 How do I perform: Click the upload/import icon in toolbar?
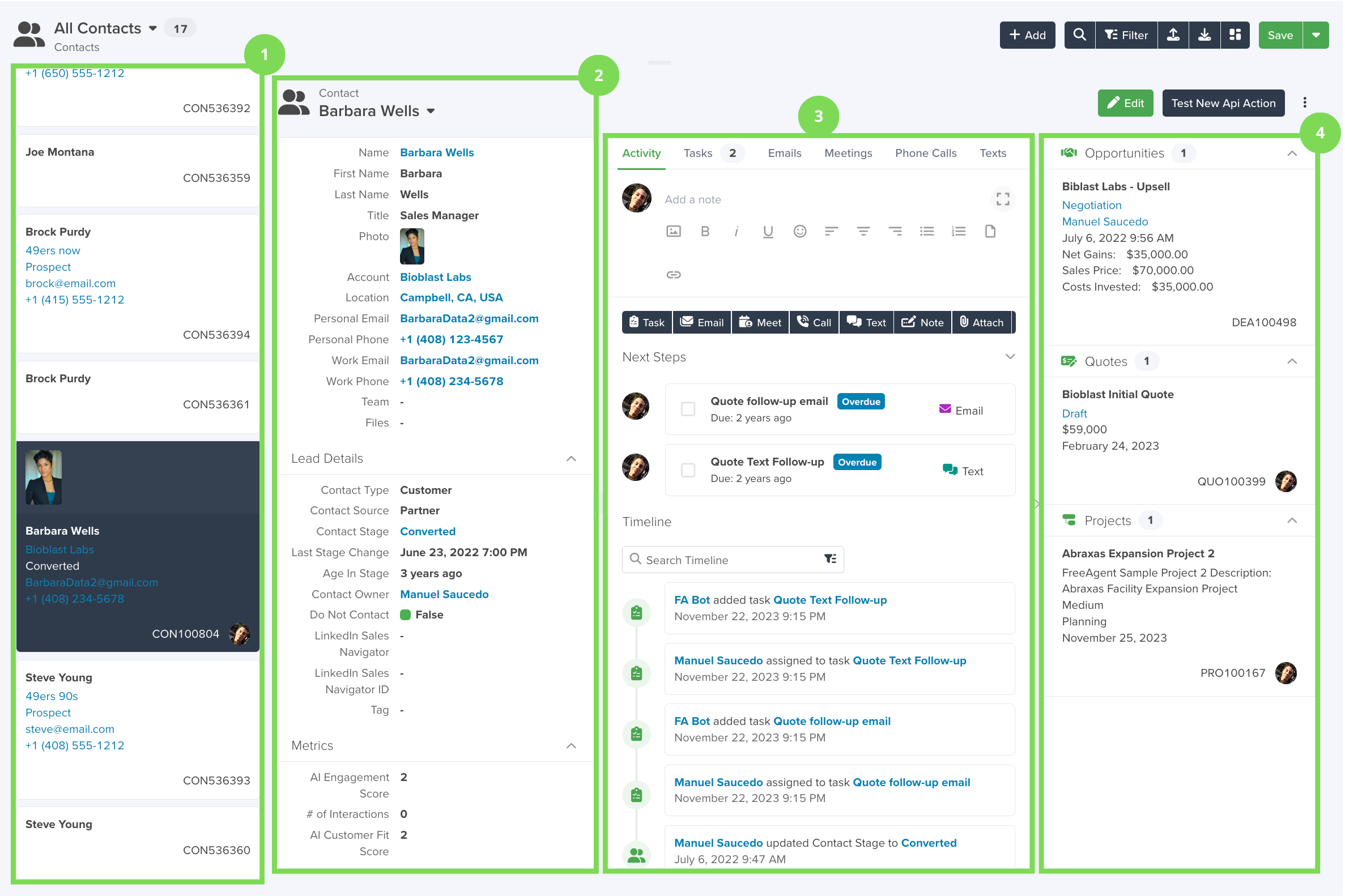[1172, 35]
